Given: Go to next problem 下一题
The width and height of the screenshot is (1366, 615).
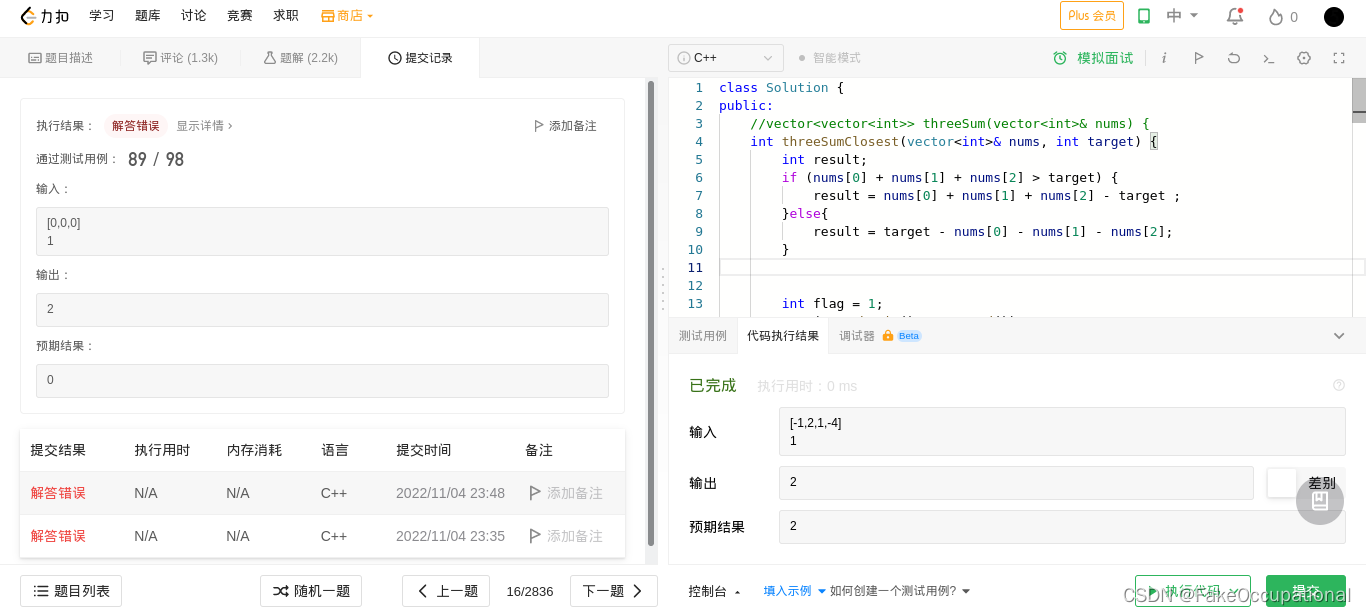Looking at the screenshot, I should tap(614, 591).
